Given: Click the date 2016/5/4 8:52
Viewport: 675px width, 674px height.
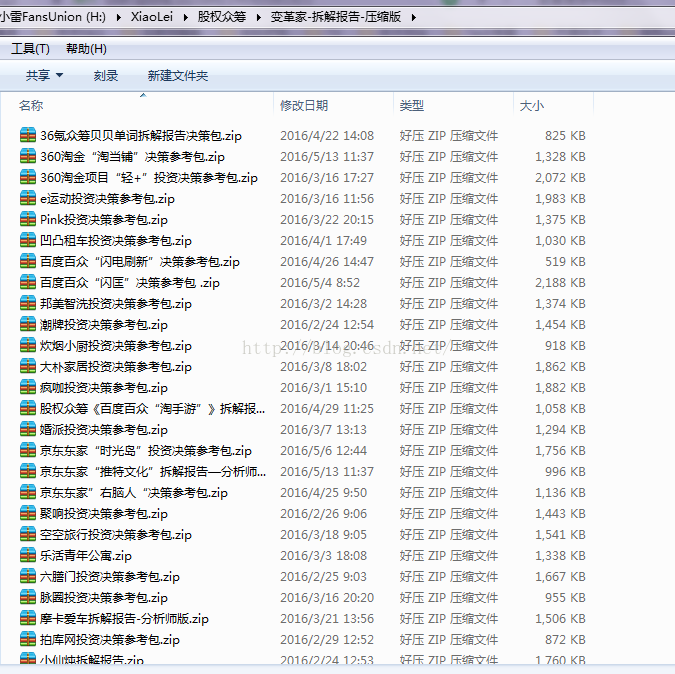Looking at the screenshot, I should click(320, 283).
